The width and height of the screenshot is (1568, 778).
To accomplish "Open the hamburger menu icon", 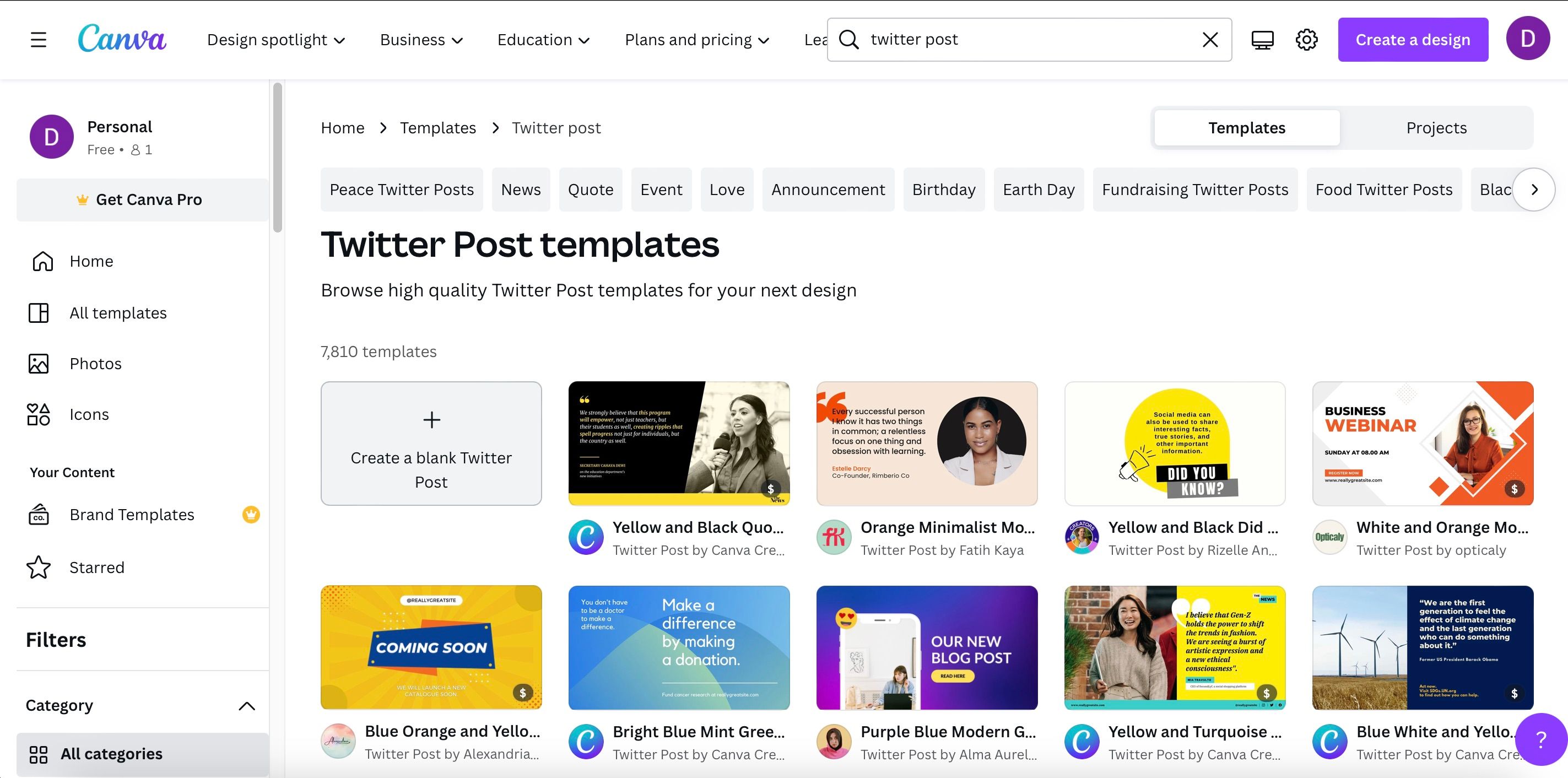I will pos(39,40).
